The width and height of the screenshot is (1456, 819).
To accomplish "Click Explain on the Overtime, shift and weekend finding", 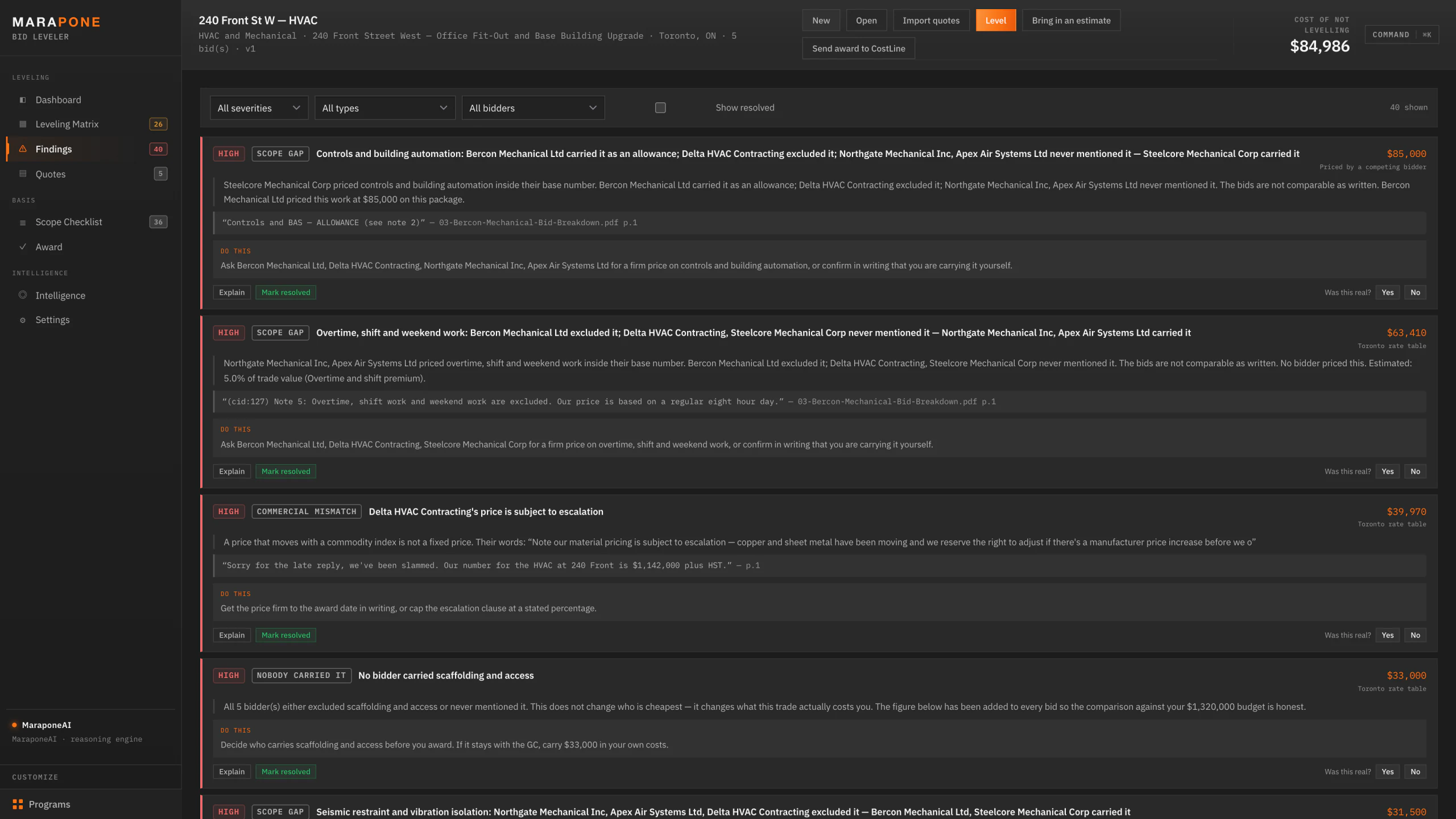I will click(231, 471).
